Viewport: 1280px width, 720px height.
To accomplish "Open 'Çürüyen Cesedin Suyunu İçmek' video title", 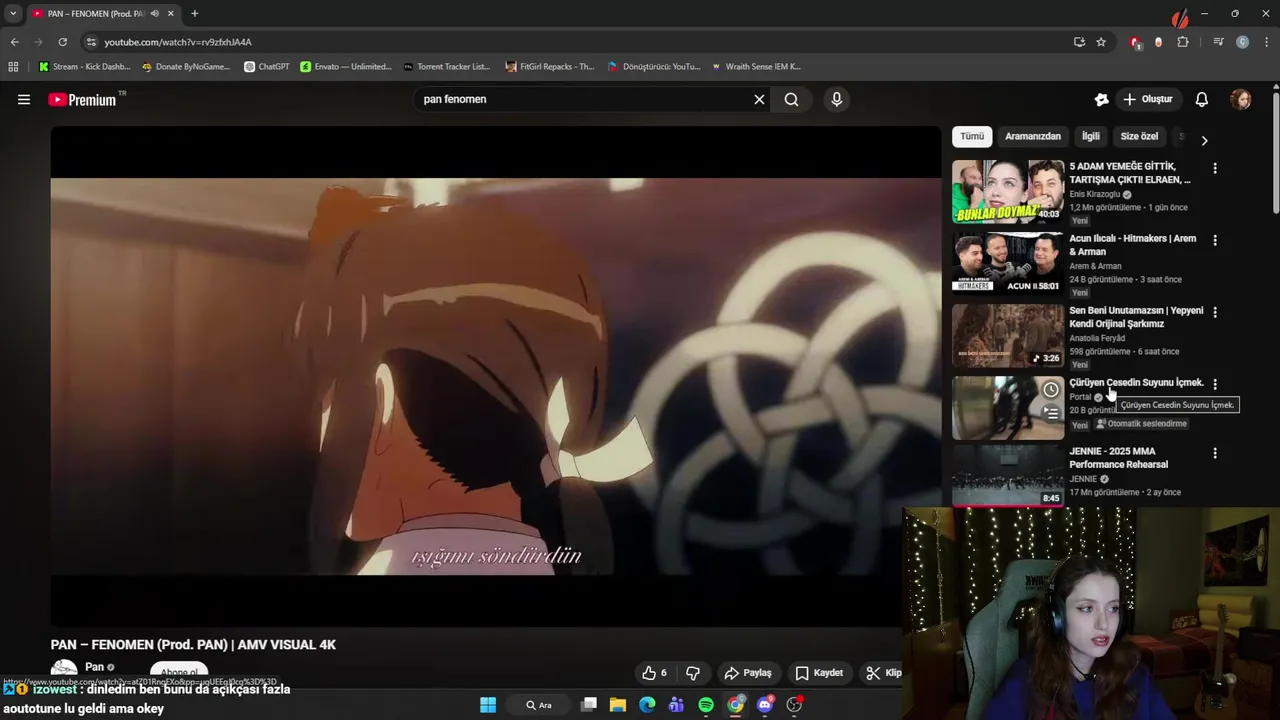I will pos(1136,383).
